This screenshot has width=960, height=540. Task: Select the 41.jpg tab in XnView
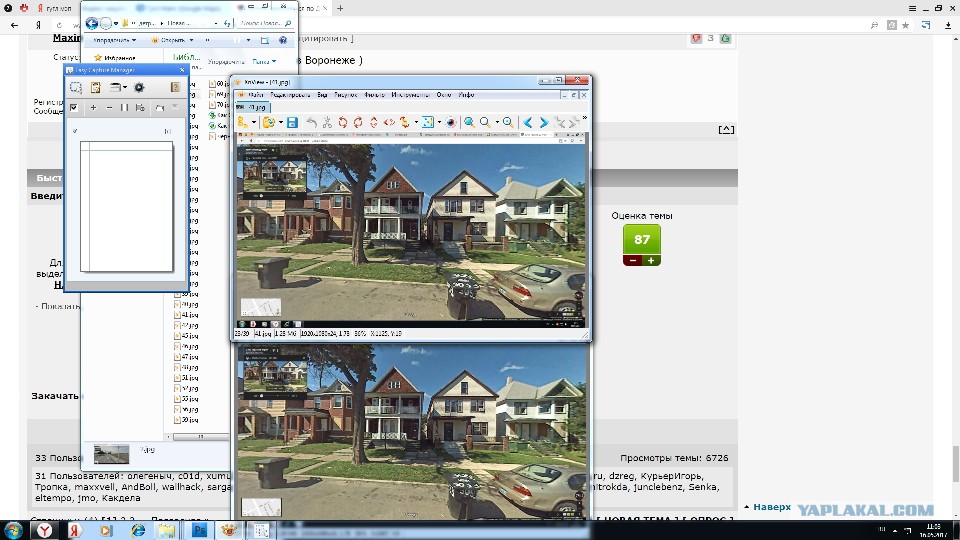(x=253, y=107)
